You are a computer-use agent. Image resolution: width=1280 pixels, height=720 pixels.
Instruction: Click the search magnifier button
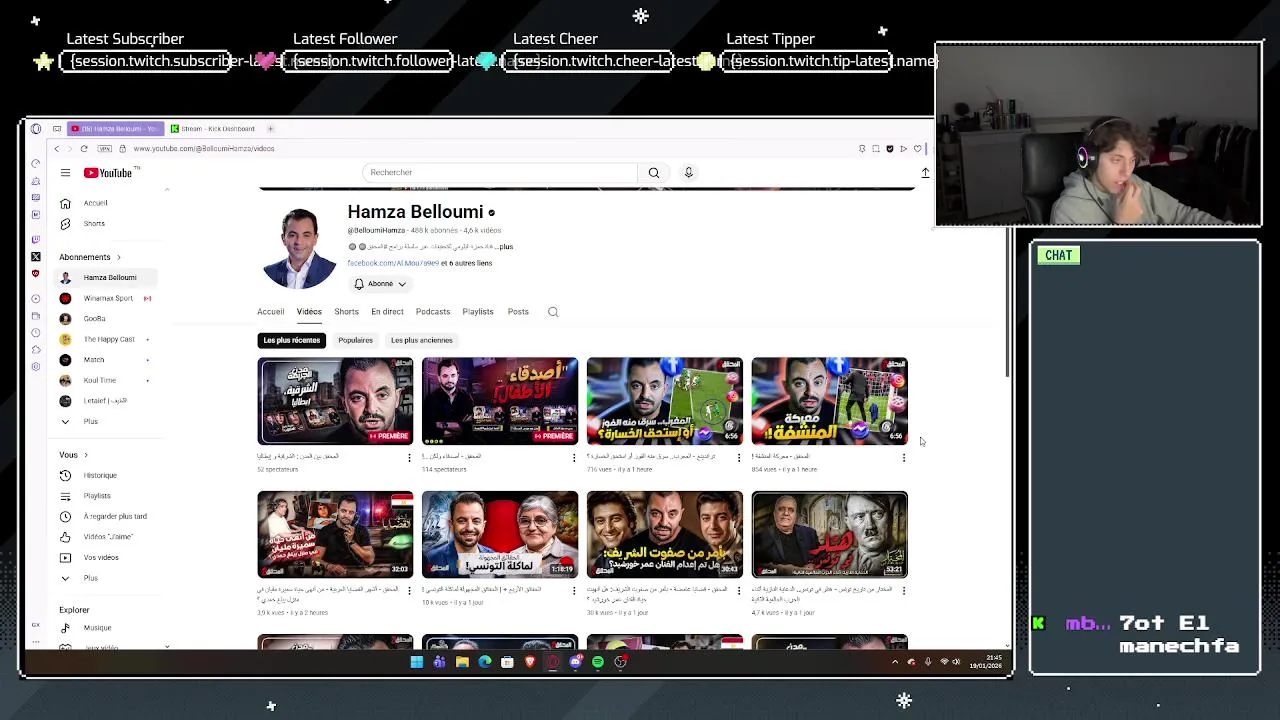[x=654, y=173]
